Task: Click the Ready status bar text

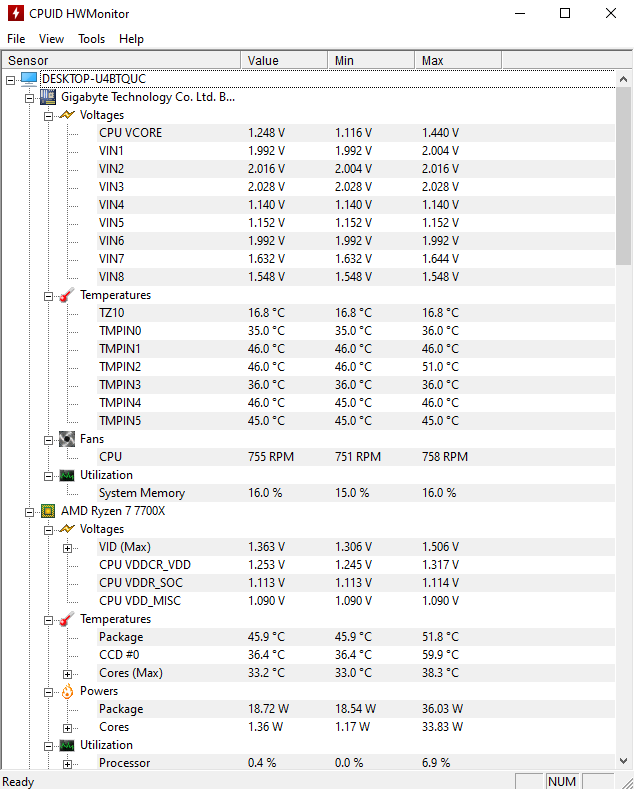Action: click(18, 781)
